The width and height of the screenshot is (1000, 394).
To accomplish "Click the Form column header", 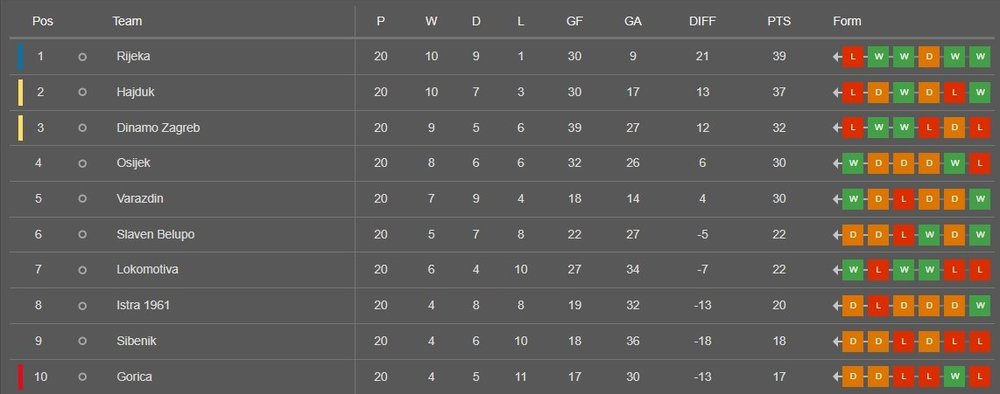I will [x=847, y=21].
